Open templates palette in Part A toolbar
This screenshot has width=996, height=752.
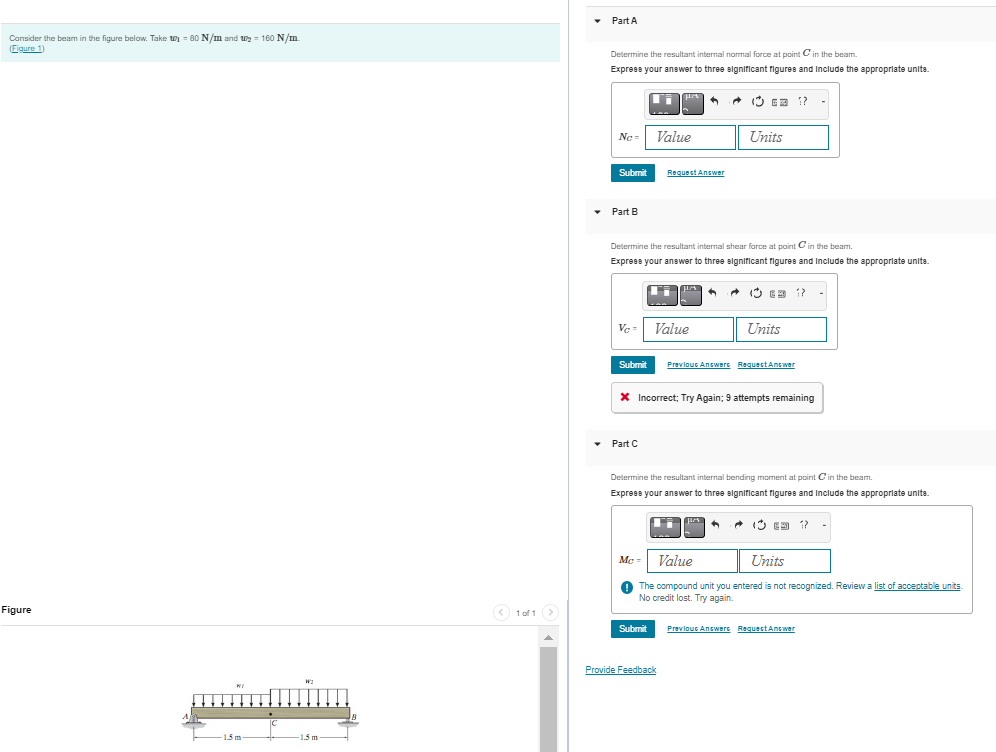click(664, 104)
